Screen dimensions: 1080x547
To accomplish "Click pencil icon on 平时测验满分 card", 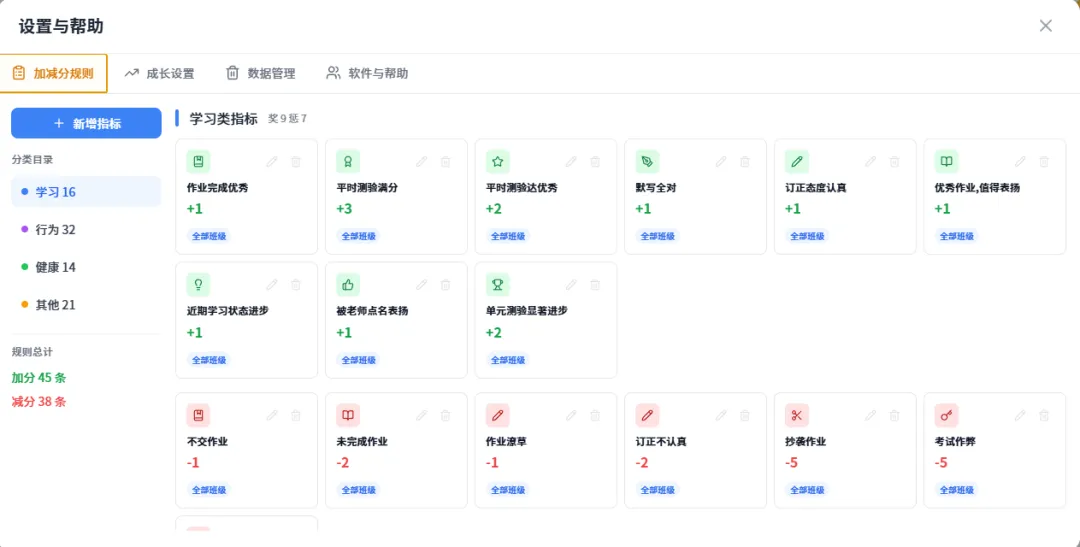I will pyautogui.click(x=422, y=162).
